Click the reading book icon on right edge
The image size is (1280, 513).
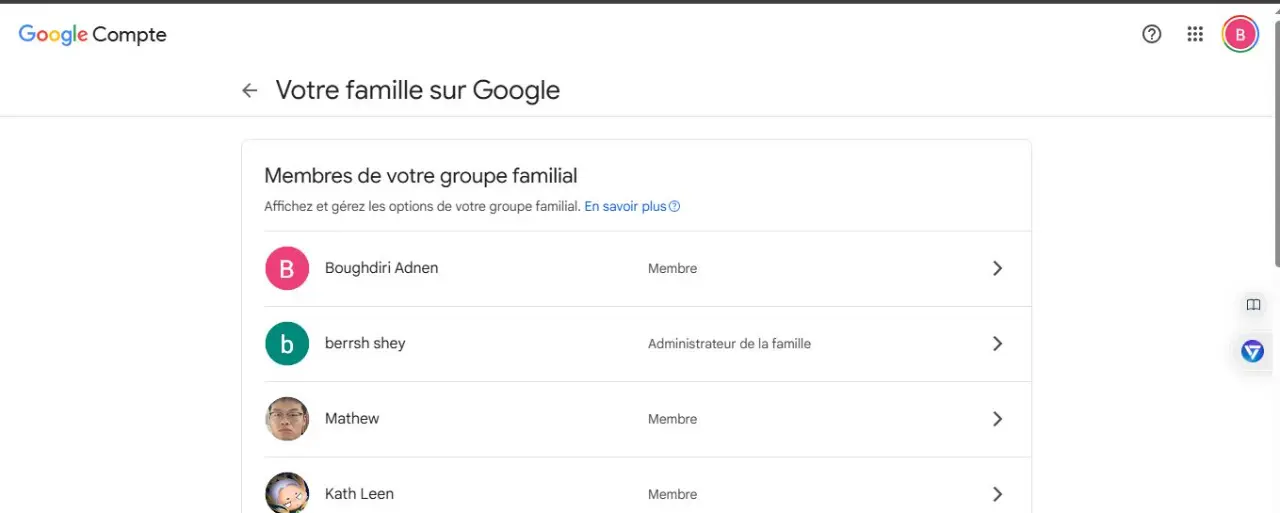(1253, 305)
